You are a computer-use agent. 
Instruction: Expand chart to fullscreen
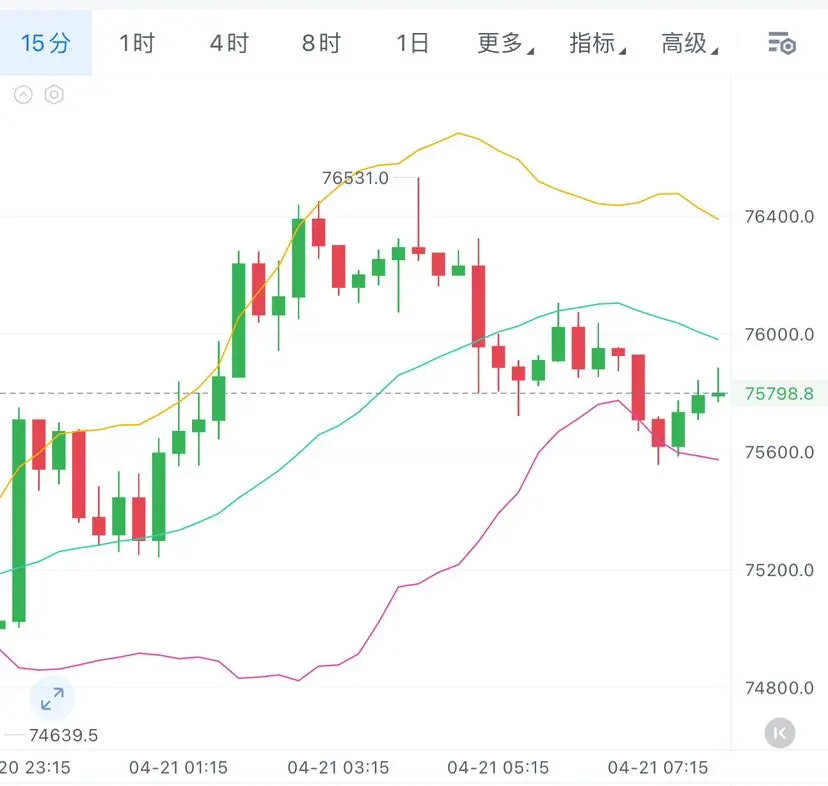click(x=51, y=699)
